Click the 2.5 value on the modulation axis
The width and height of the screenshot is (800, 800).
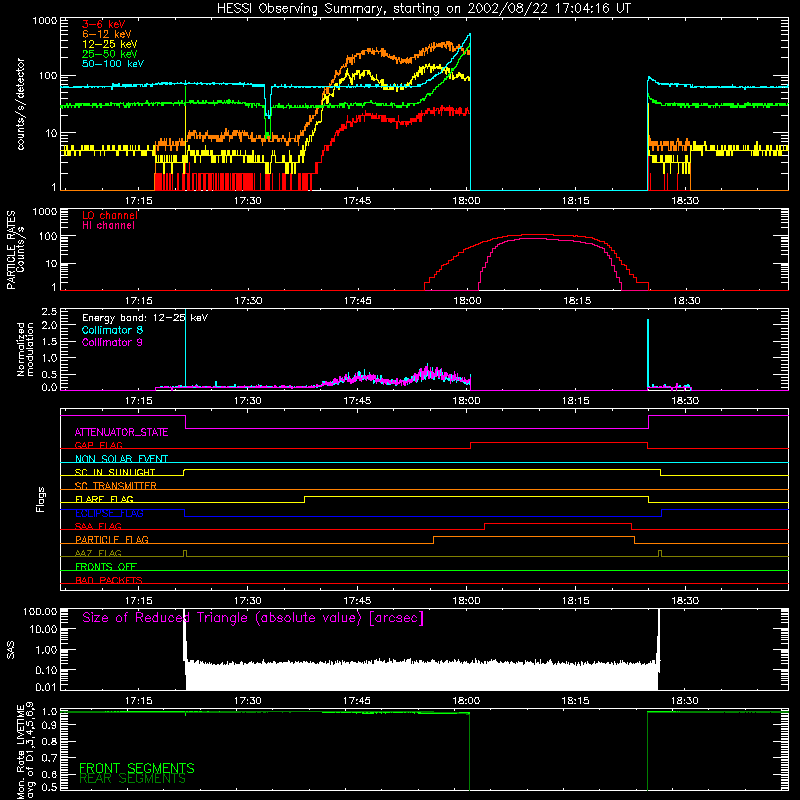[49, 312]
